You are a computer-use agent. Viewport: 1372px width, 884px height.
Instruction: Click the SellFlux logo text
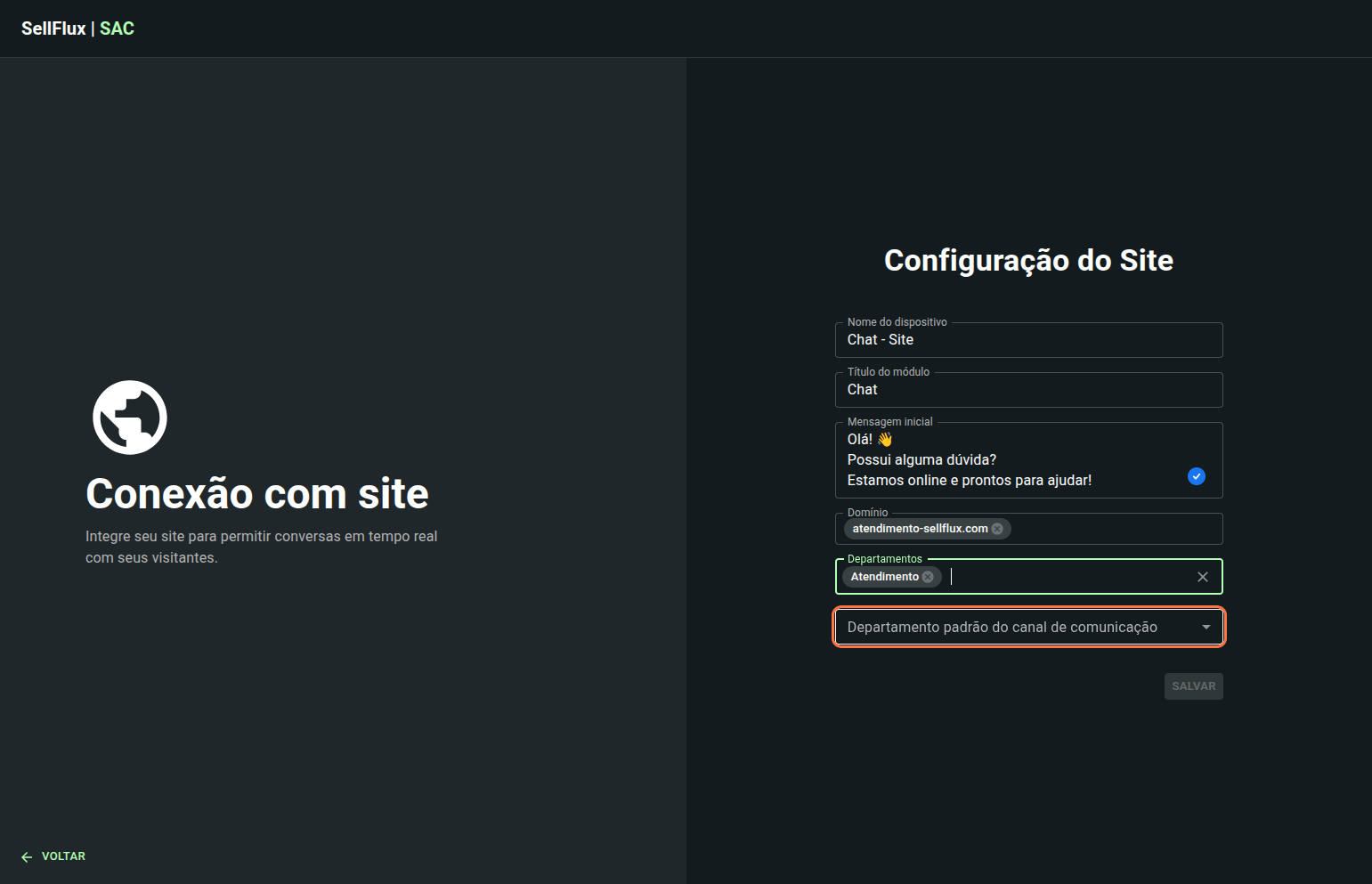[53, 28]
